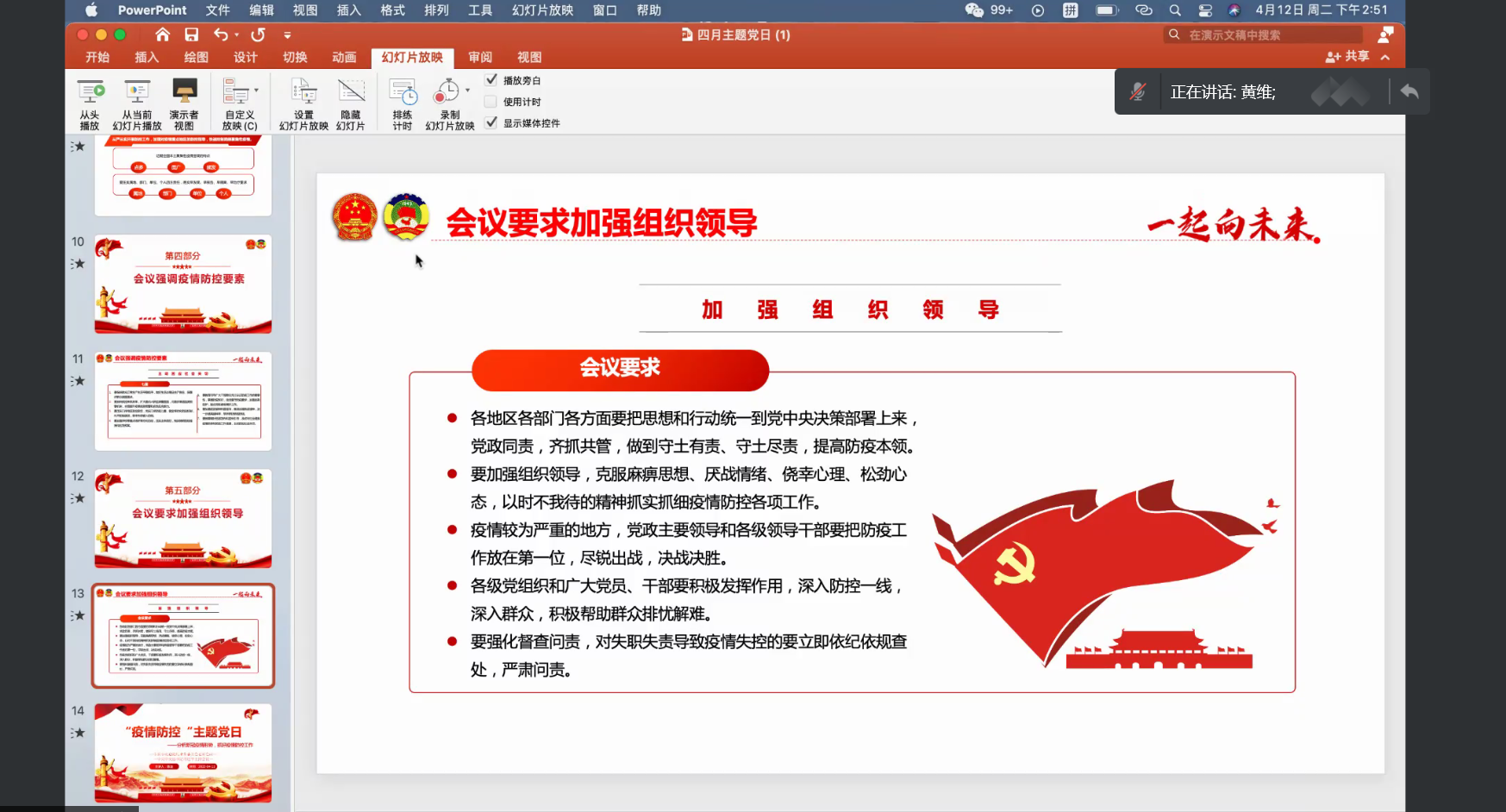
Task: Select slide 10 thumbnail in the panel
Action: 183,284
